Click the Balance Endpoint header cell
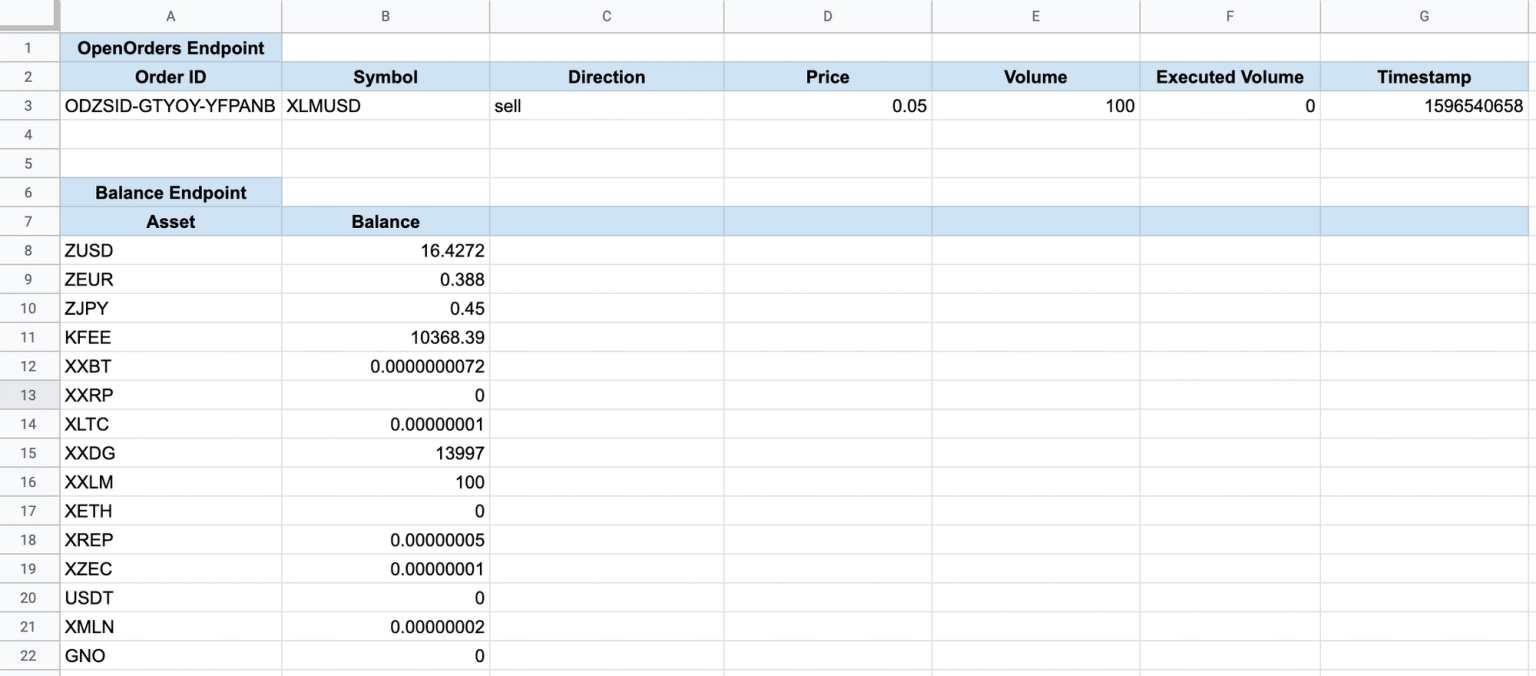 (170, 192)
